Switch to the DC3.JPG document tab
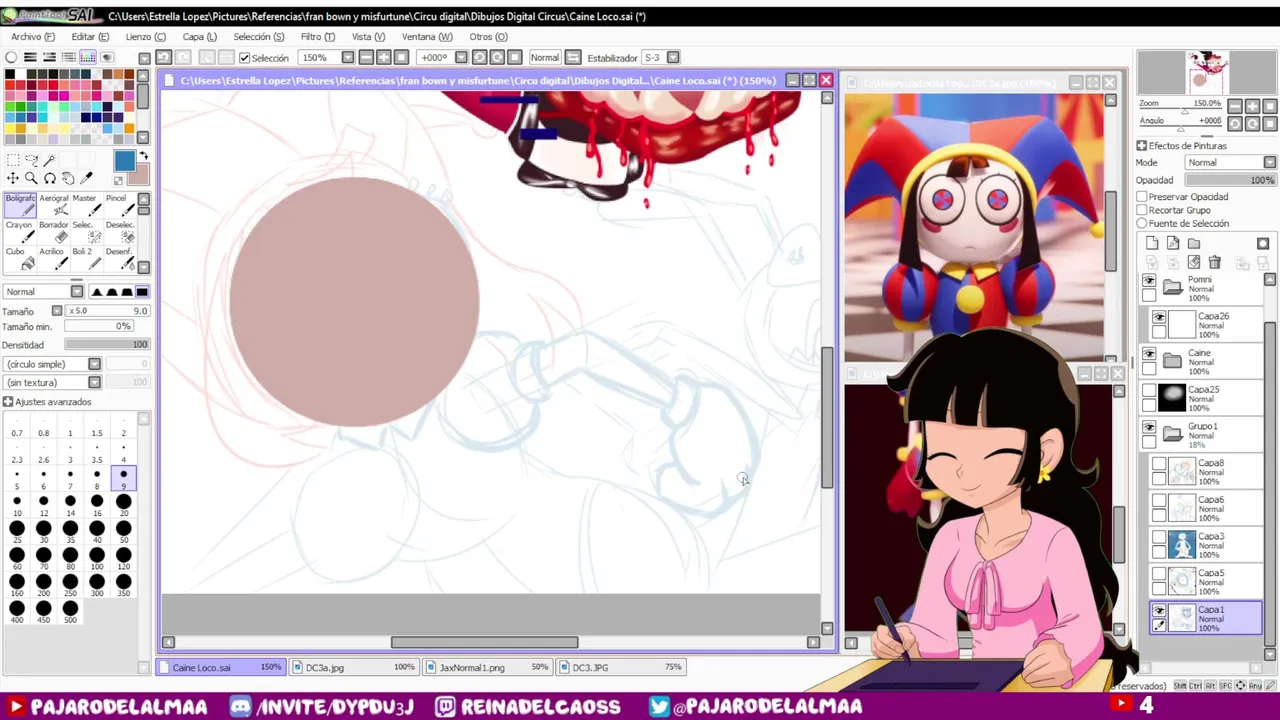The width and height of the screenshot is (1280, 720). pyautogui.click(x=620, y=667)
